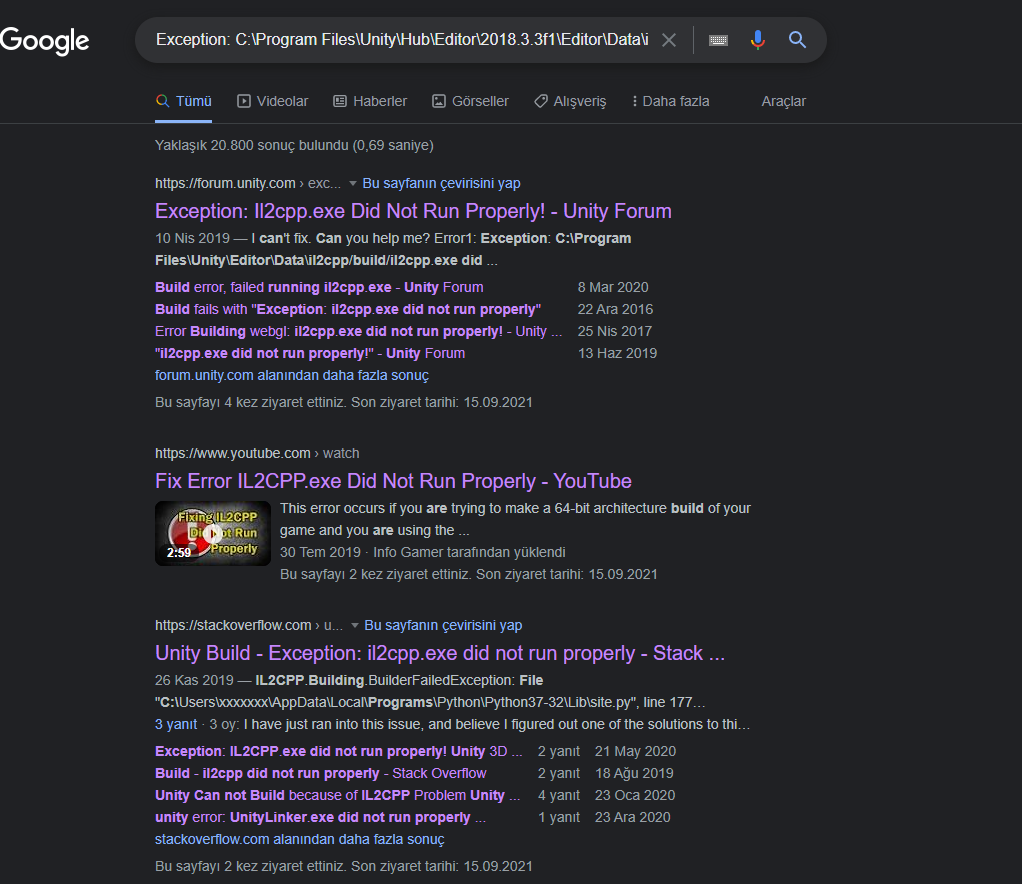Click the 3 yanıt answers link
The height and width of the screenshot is (884, 1022).
[x=176, y=724]
